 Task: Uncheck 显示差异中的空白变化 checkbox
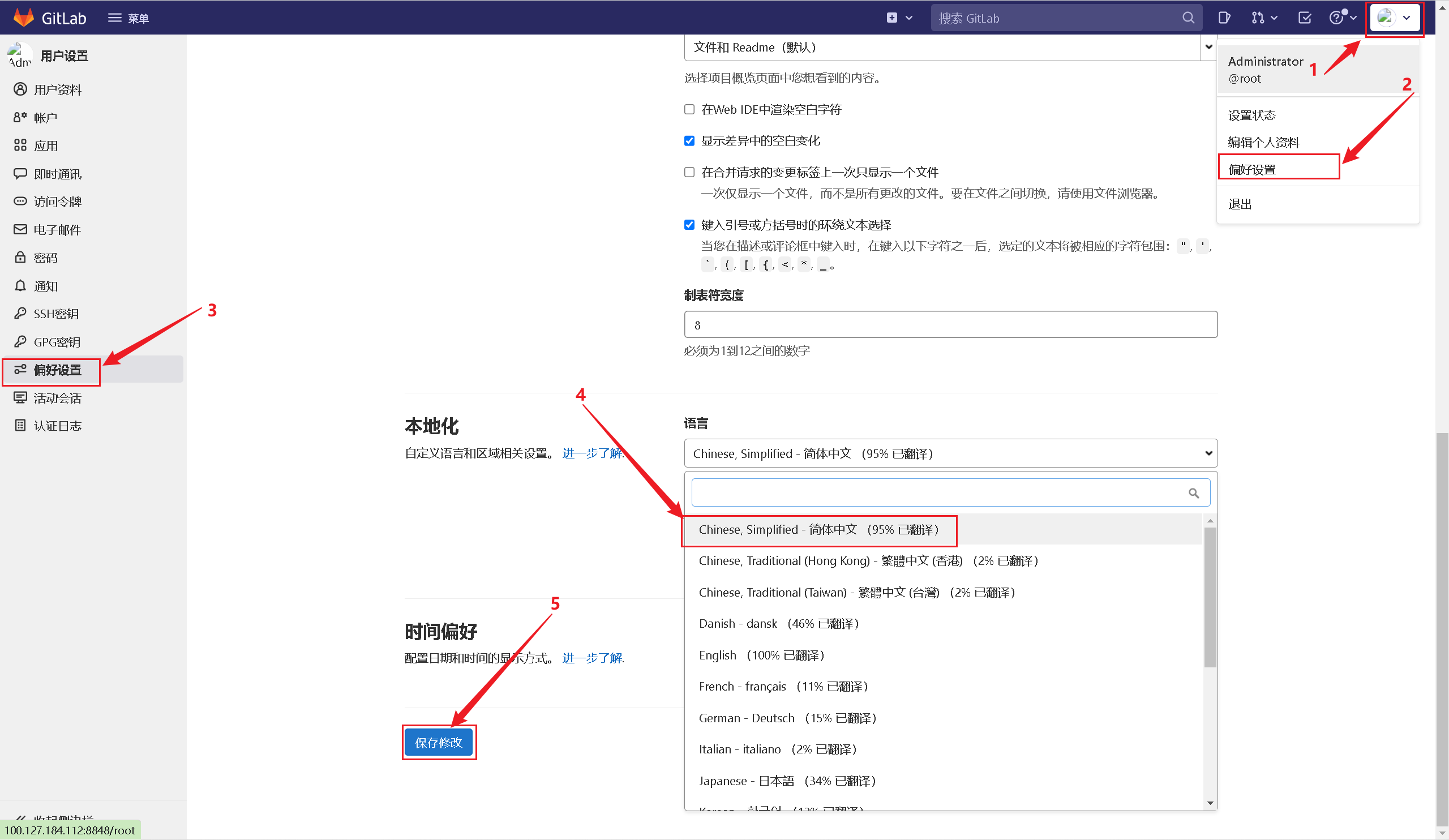coord(689,141)
